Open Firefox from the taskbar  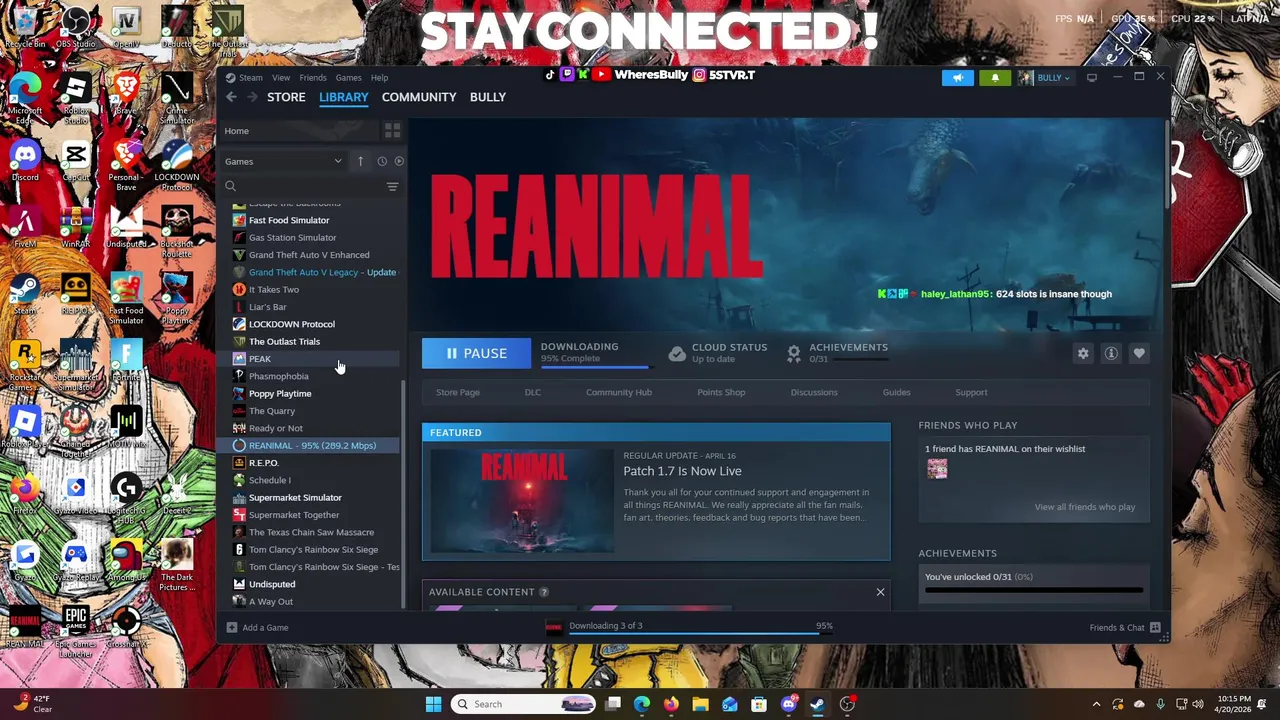(671, 704)
